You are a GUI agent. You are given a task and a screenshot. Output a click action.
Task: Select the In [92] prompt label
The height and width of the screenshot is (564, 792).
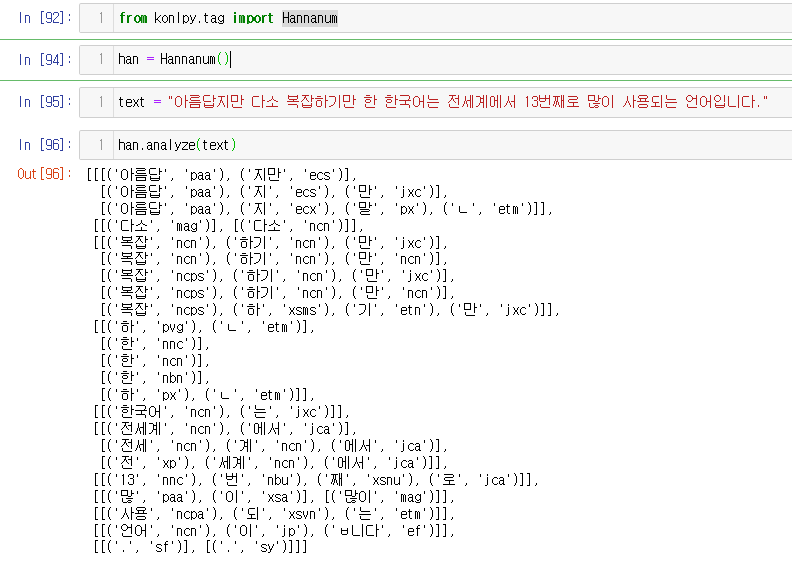(44, 18)
